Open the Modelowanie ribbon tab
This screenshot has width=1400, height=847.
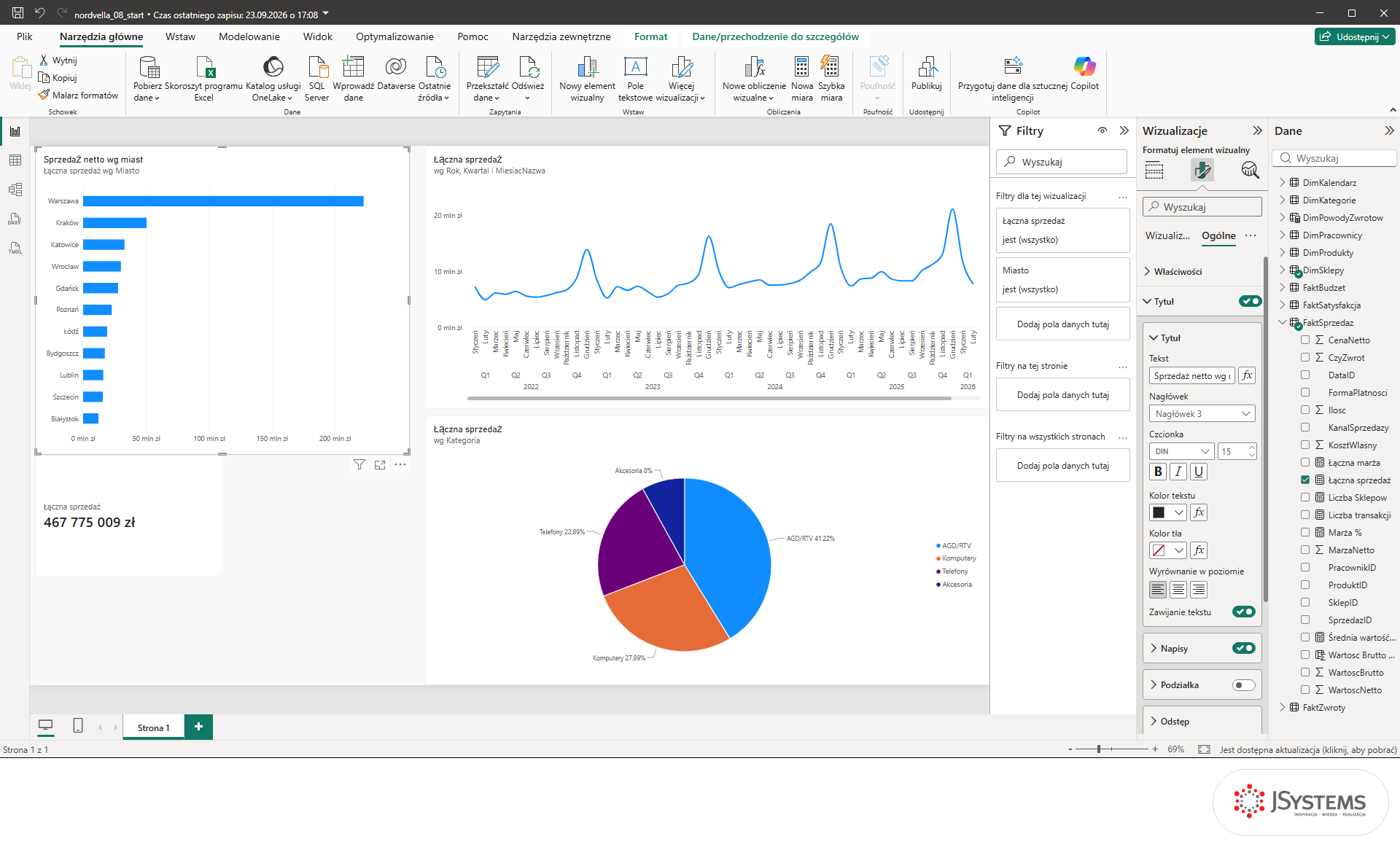click(x=249, y=36)
